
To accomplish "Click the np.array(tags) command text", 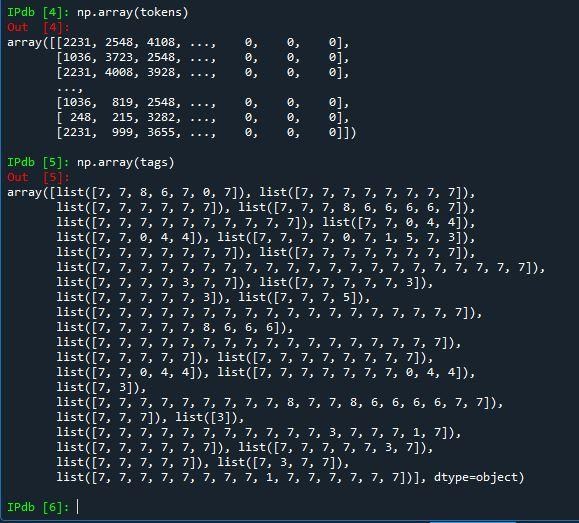I will pos(126,163).
